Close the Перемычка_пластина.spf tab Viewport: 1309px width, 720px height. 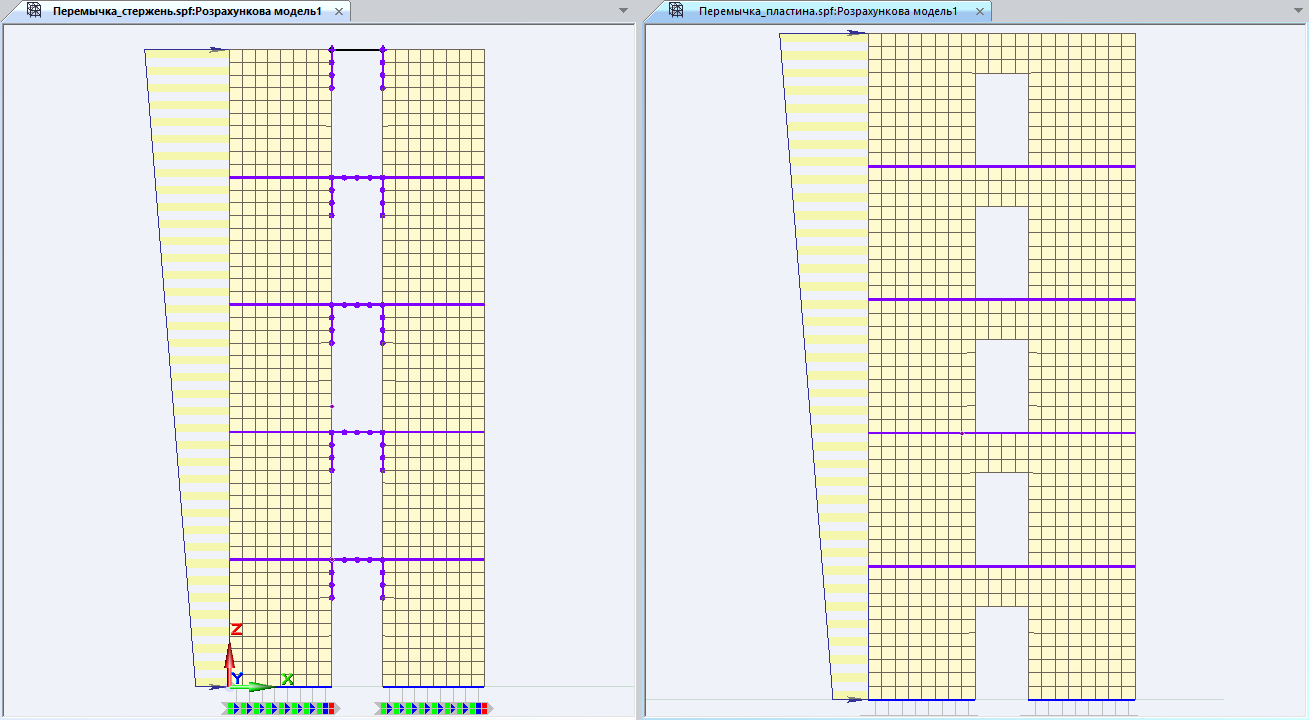click(x=981, y=11)
